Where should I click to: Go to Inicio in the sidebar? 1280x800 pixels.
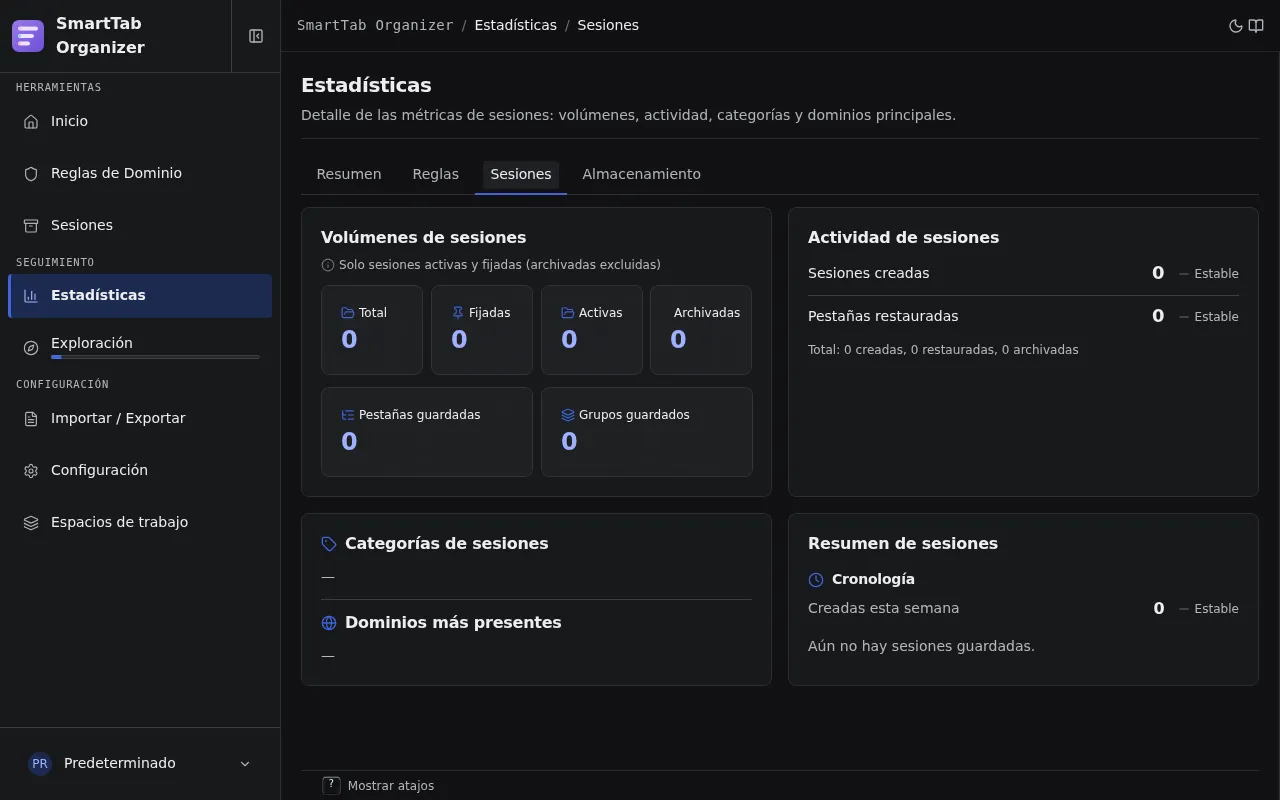[x=140, y=121]
